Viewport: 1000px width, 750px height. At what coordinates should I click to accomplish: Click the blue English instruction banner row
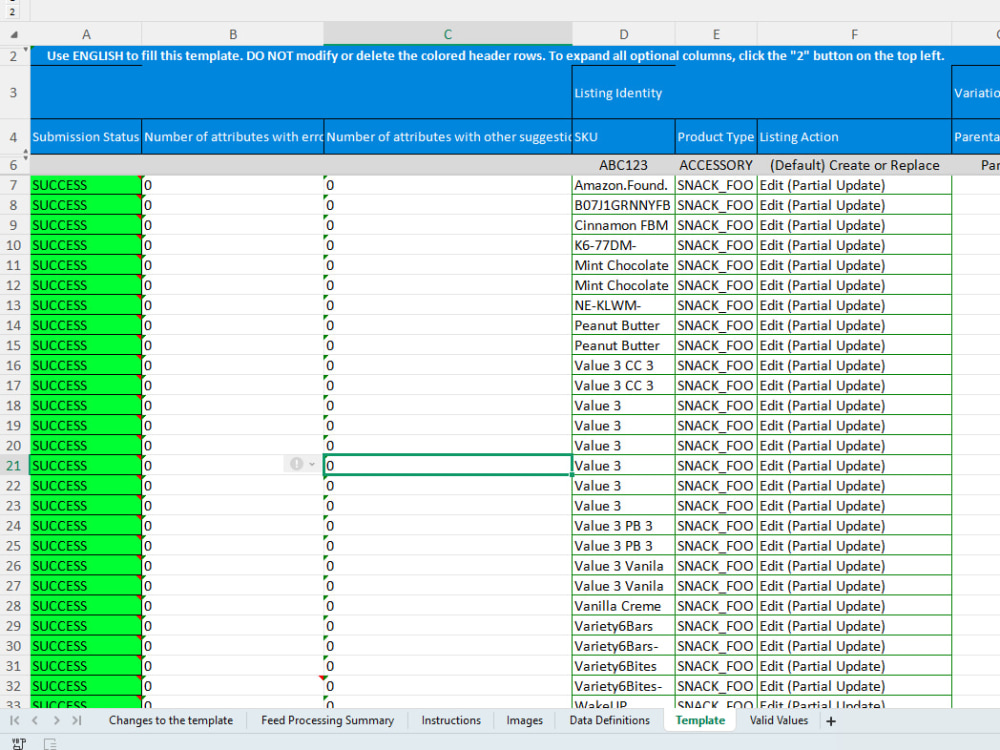pyautogui.click(x=515, y=55)
